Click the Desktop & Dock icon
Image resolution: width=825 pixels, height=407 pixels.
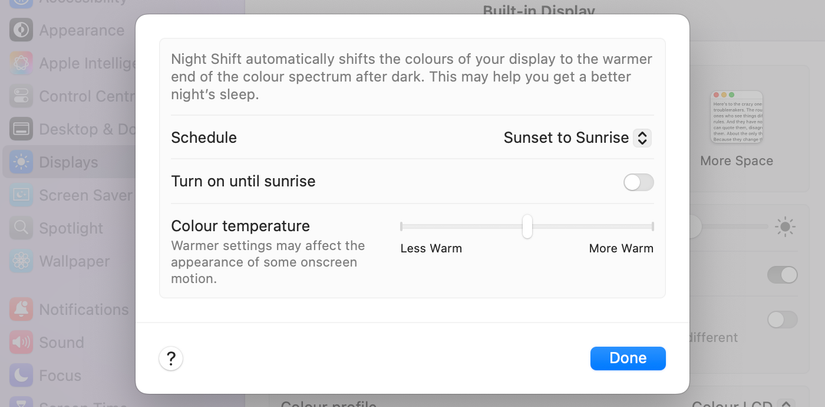[x=21, y=129]
